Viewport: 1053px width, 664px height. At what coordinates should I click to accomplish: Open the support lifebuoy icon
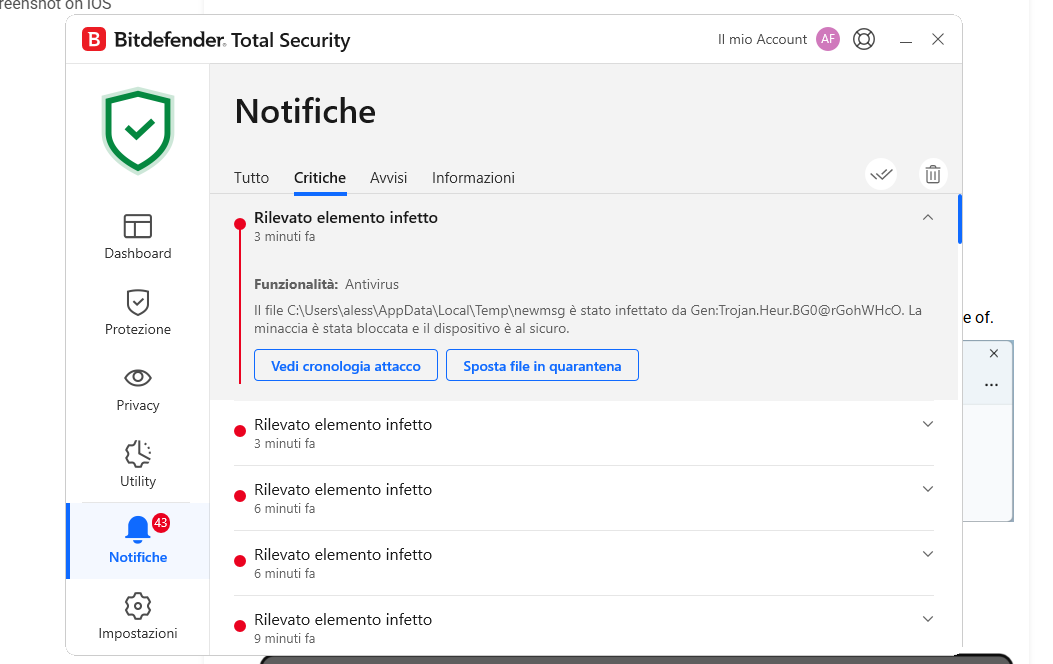[864, 39]
